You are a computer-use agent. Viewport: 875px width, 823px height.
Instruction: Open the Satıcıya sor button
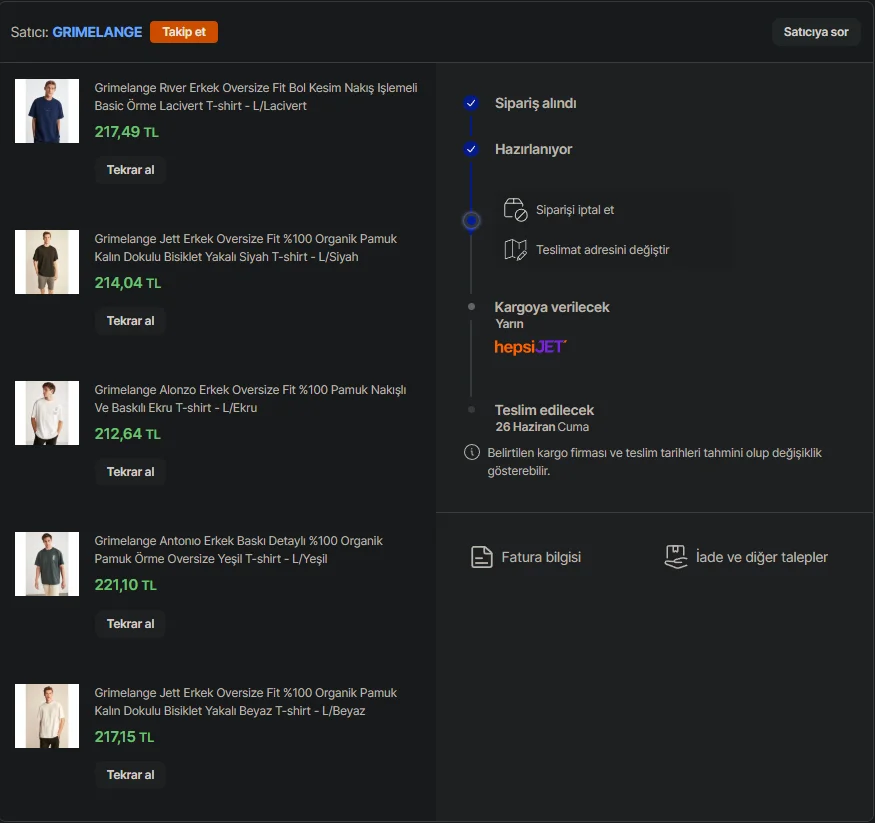click(816, 32)
